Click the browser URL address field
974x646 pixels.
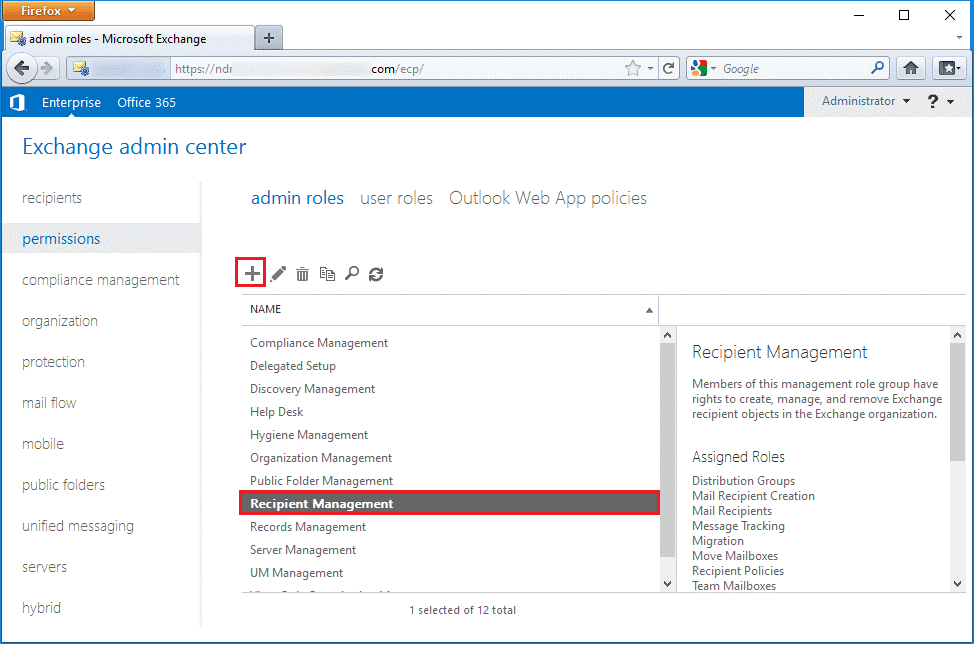point(398,68)
